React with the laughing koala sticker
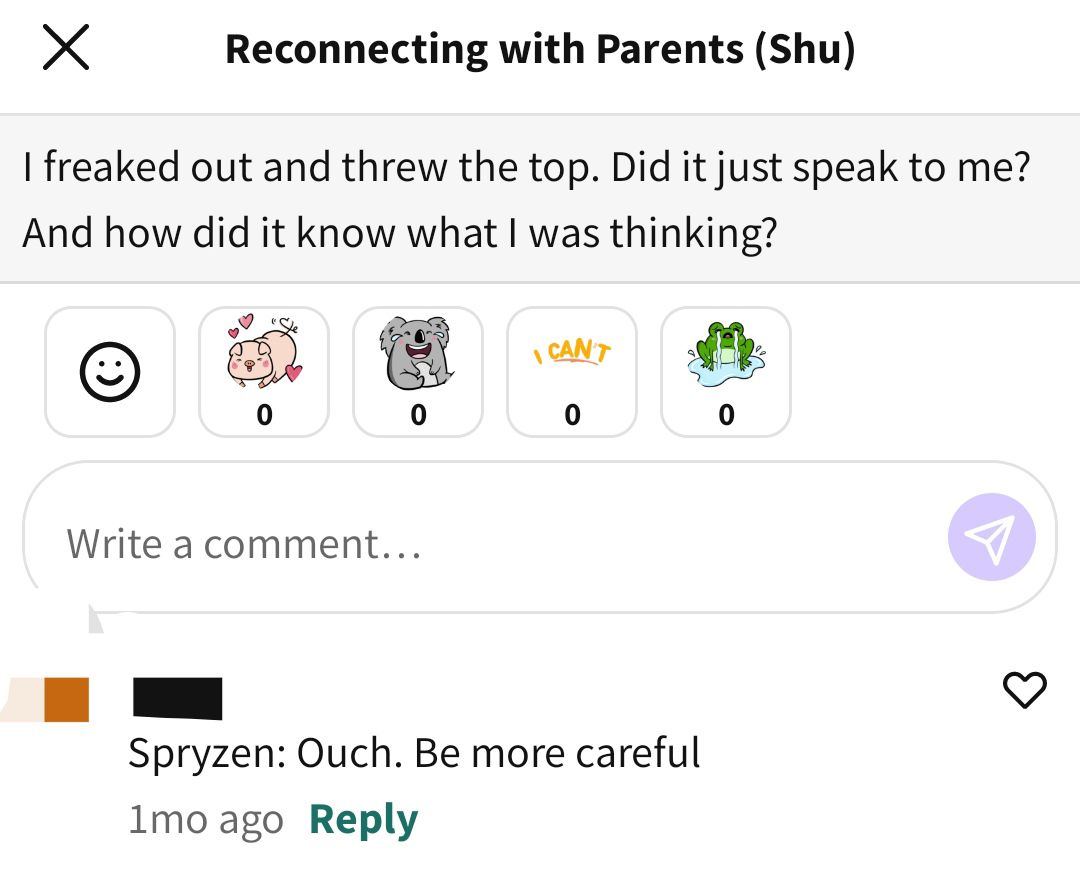 pos(418,372)
